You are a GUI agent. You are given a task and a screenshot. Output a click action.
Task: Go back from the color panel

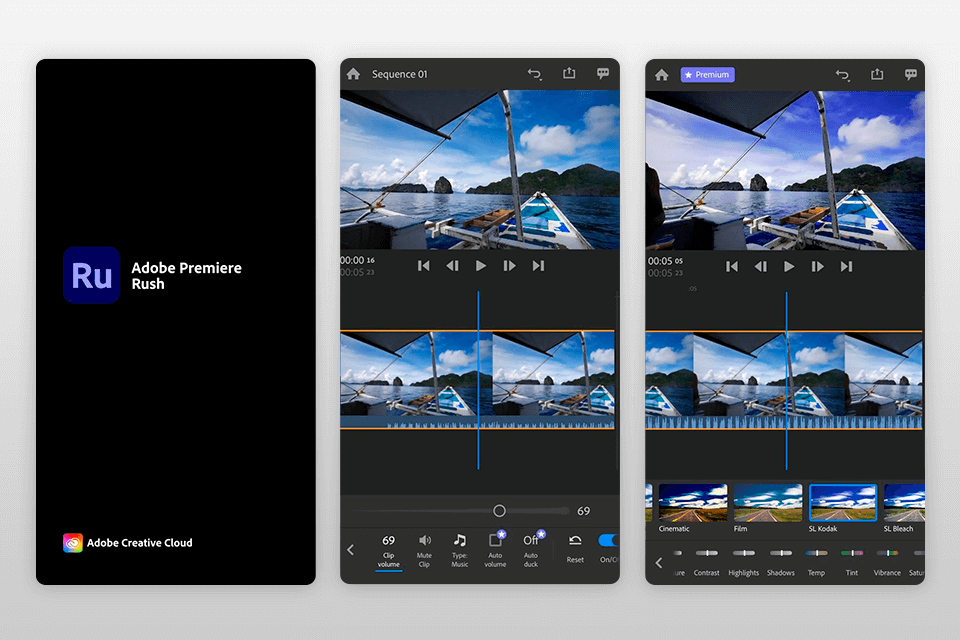click(x=659, y=562)
